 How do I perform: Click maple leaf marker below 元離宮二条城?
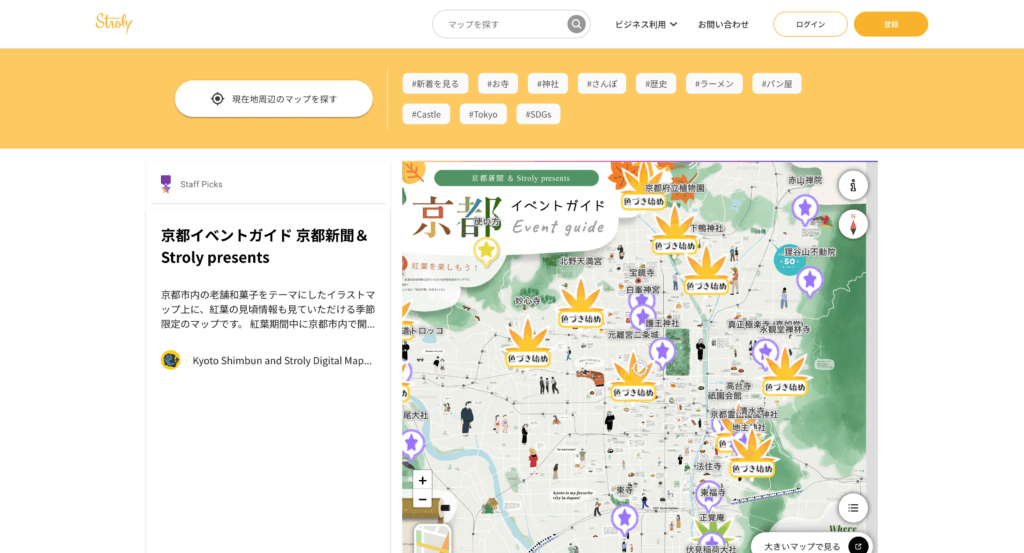click(x=633, y=377)
